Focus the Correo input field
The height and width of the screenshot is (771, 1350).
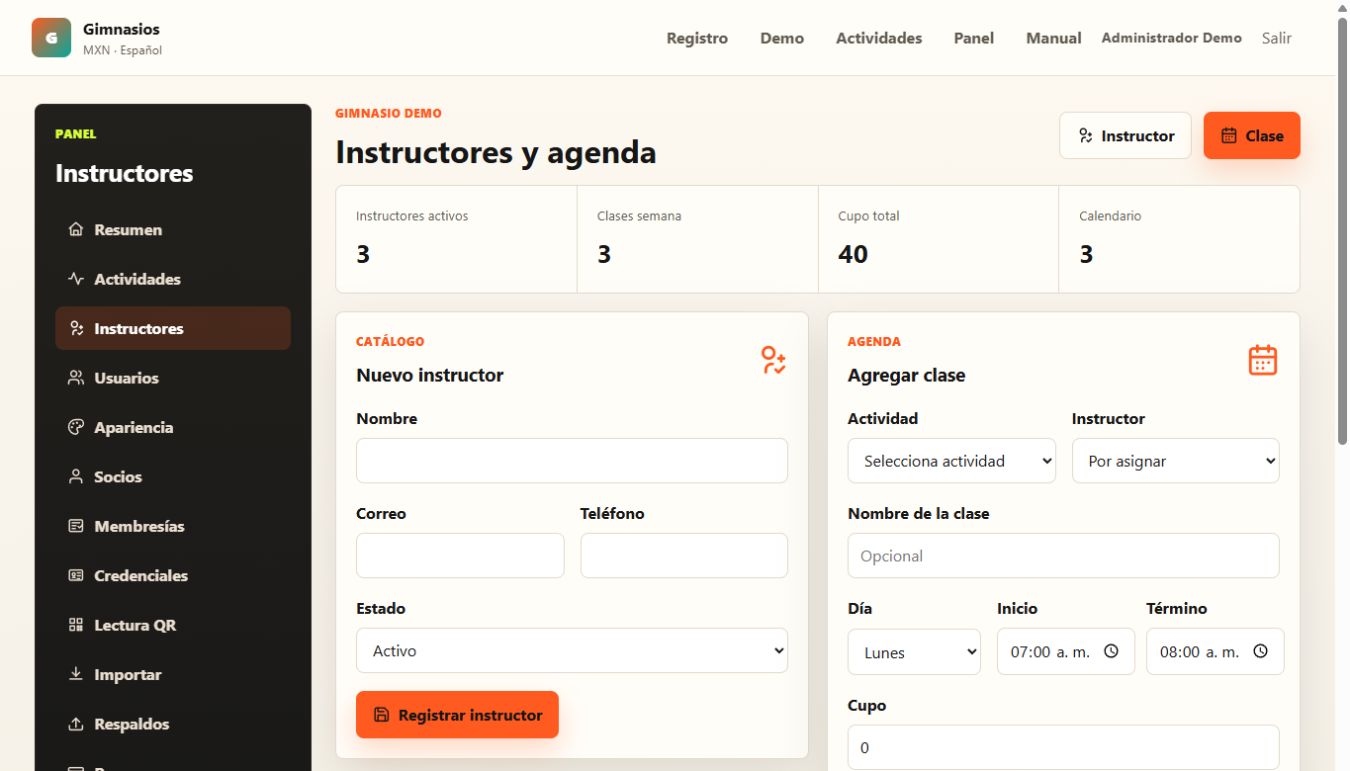(460, 556)
